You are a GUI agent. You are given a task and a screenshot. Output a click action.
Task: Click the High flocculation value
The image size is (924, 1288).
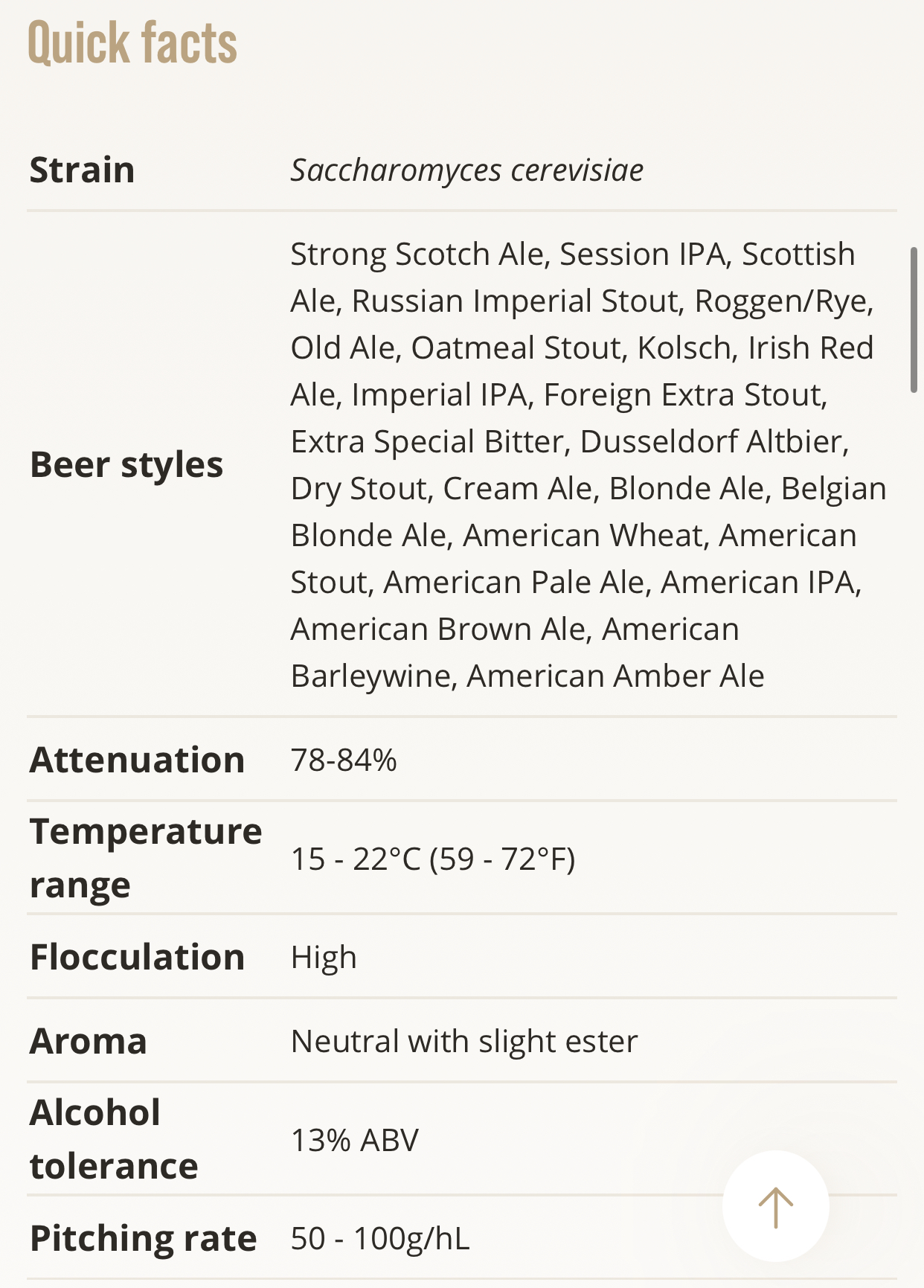click(324, 958)
